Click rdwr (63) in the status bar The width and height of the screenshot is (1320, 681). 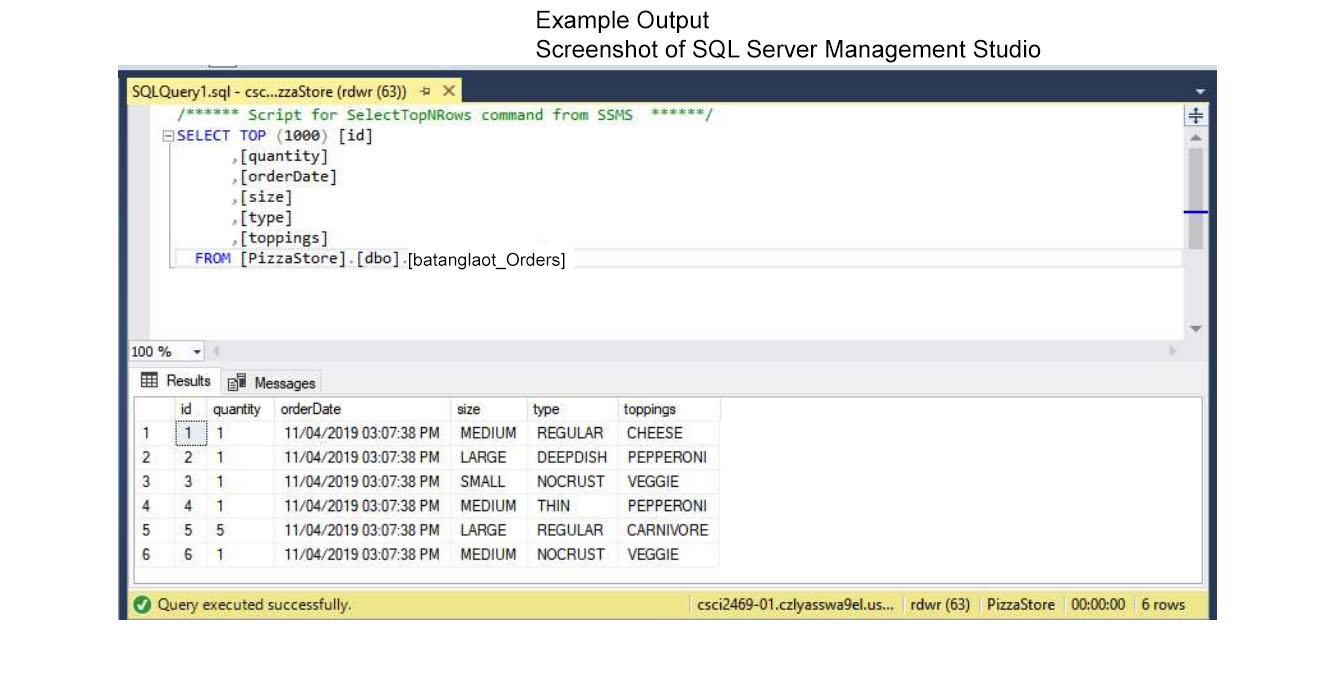940,604
